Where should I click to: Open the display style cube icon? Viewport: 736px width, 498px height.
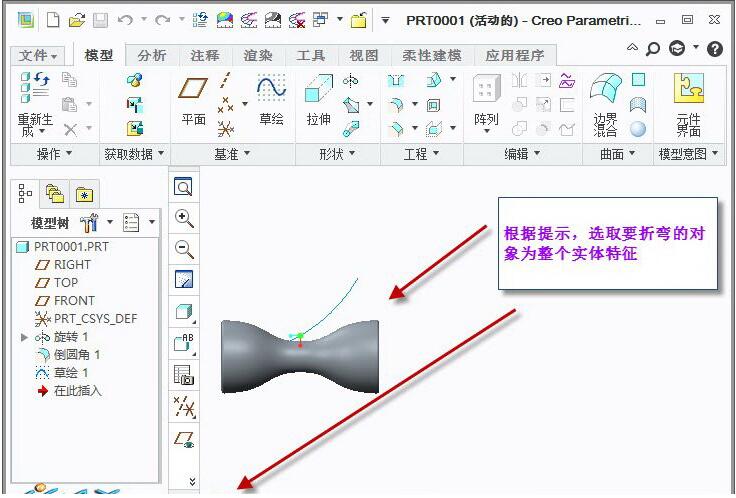click(x=184, y=312)
